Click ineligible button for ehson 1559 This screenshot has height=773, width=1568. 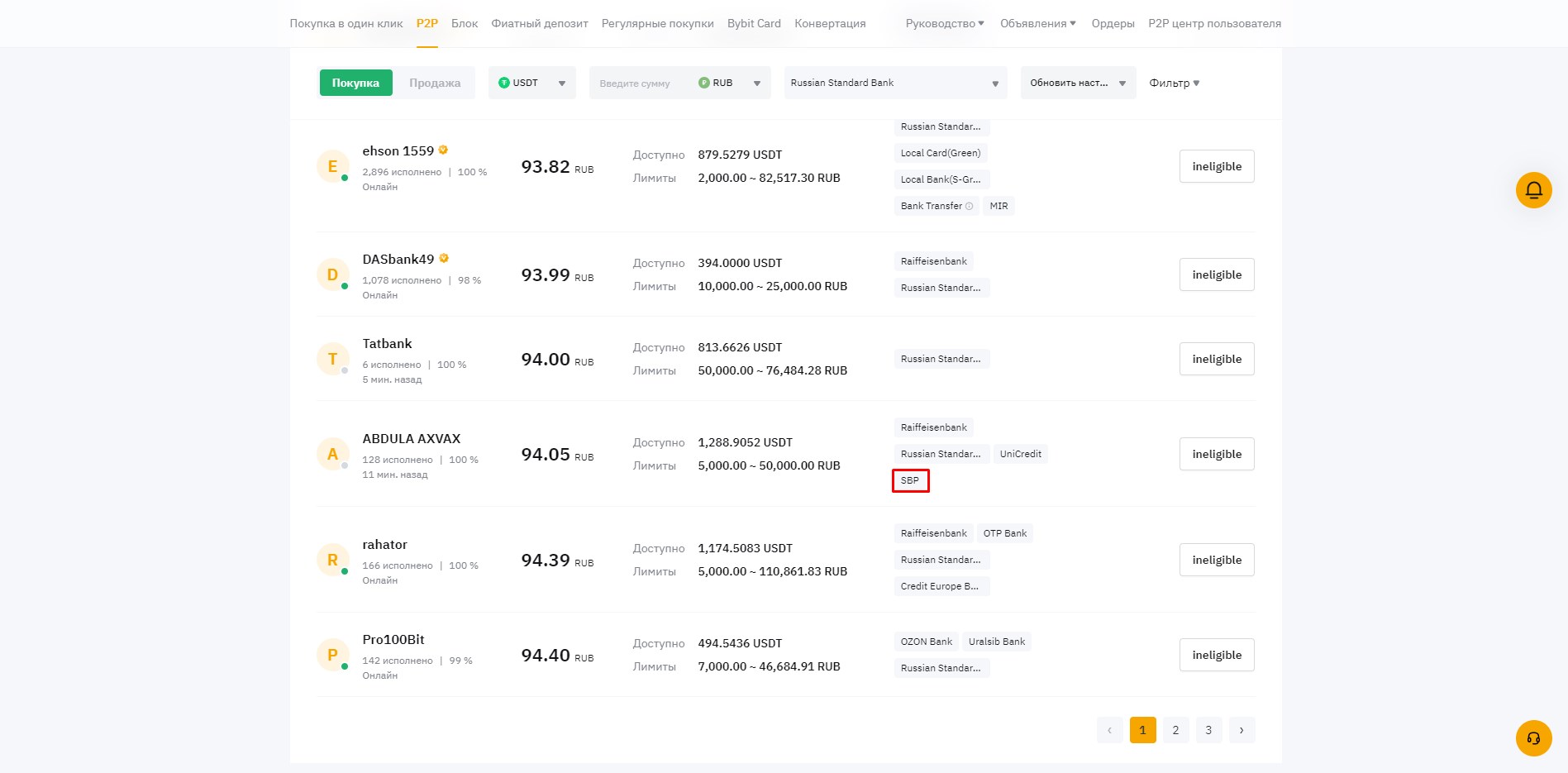[x=1217, y=166]
